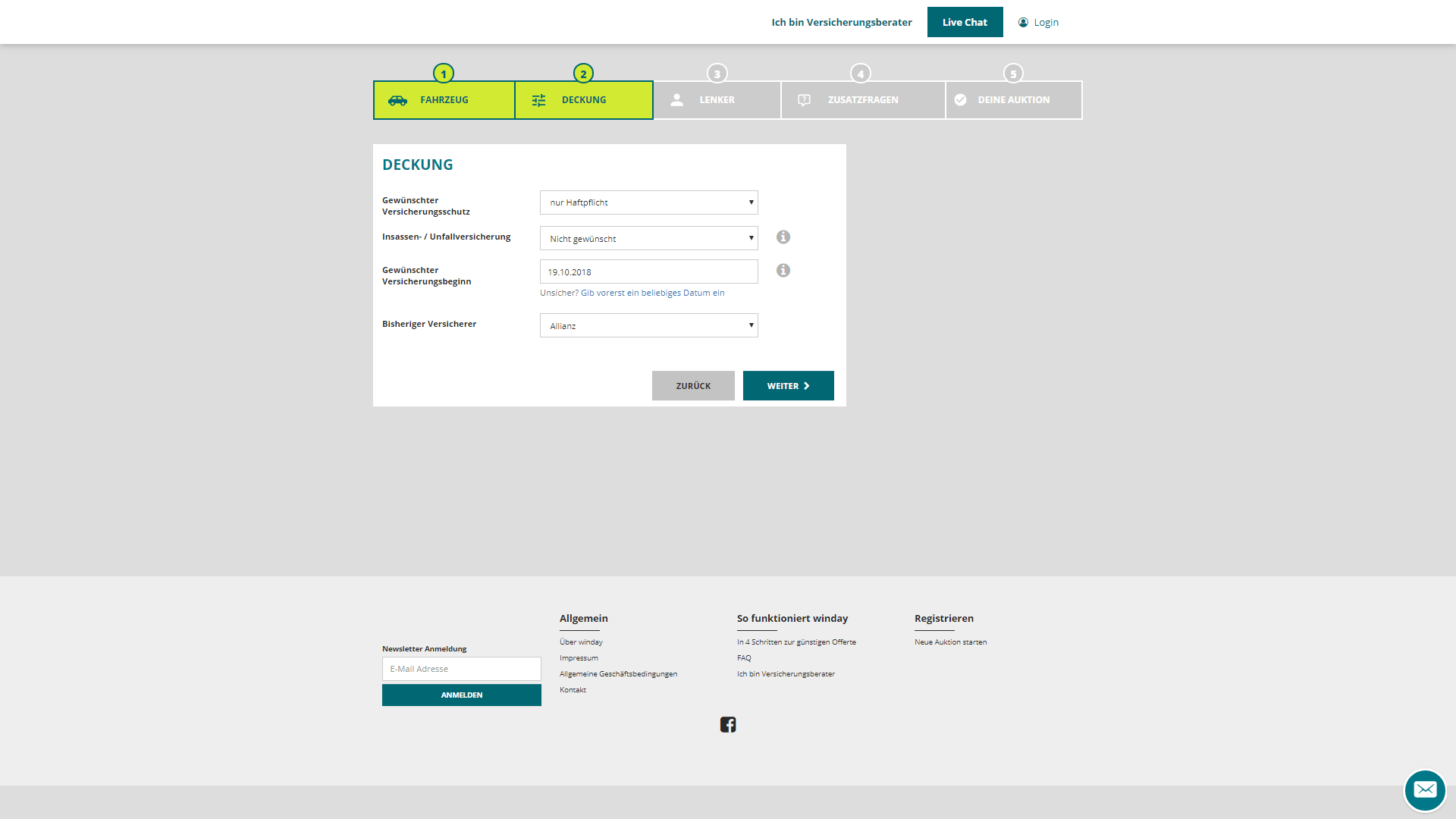Open the Gewünschter Versicherungsschutz dropdown
The image size is (1456, 819).
tap(648, 202)
